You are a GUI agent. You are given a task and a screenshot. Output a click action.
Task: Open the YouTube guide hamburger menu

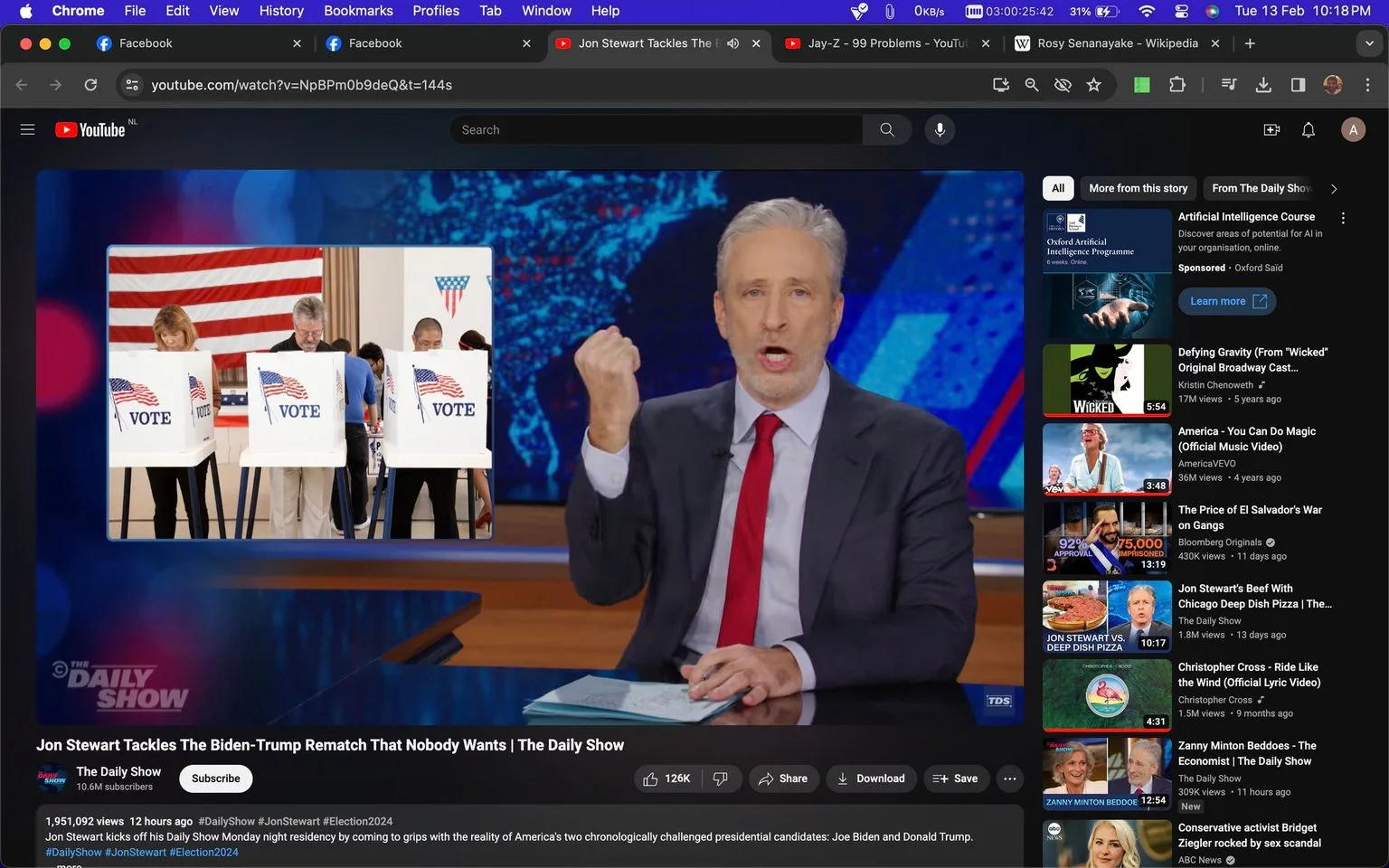[x=27, y=129]
